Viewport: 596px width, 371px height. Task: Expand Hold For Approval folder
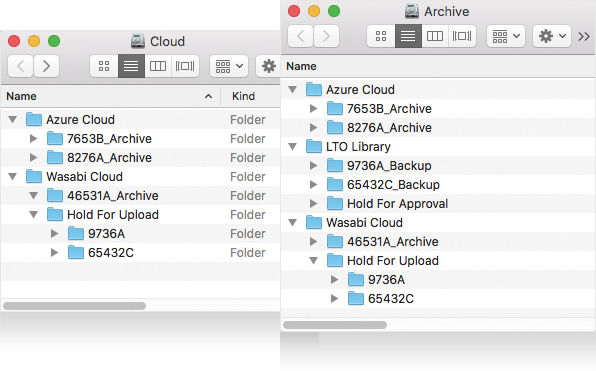coord(313,204)
